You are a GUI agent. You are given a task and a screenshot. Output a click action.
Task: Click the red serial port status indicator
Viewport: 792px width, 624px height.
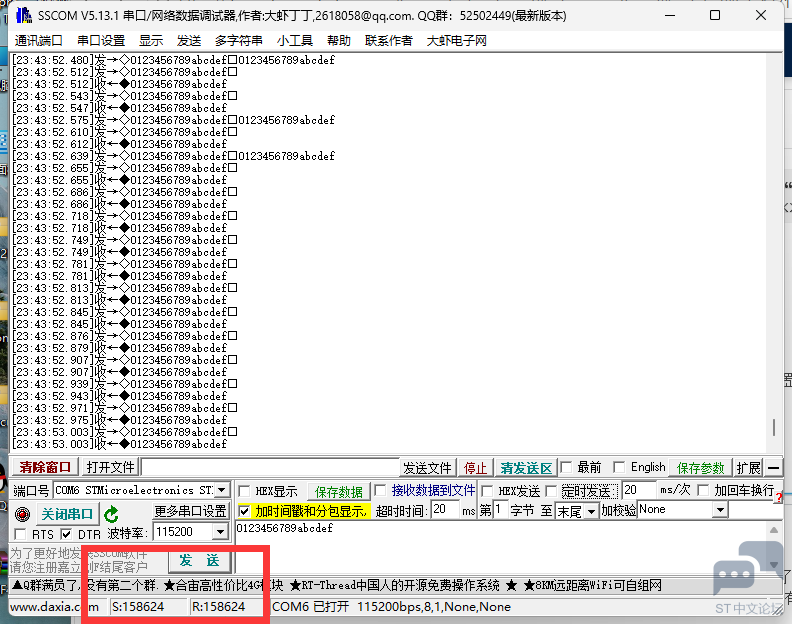click(22, 514)
